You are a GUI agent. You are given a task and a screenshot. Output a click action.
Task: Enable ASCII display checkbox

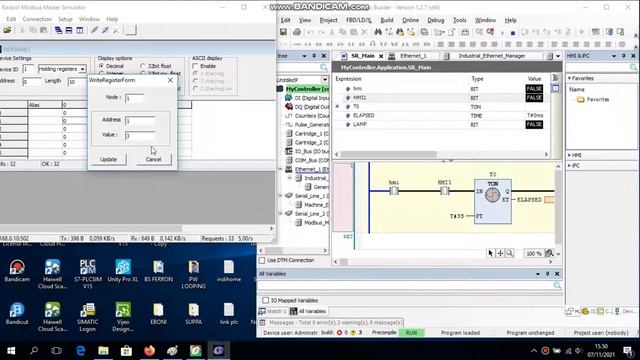tap(196, 66)
